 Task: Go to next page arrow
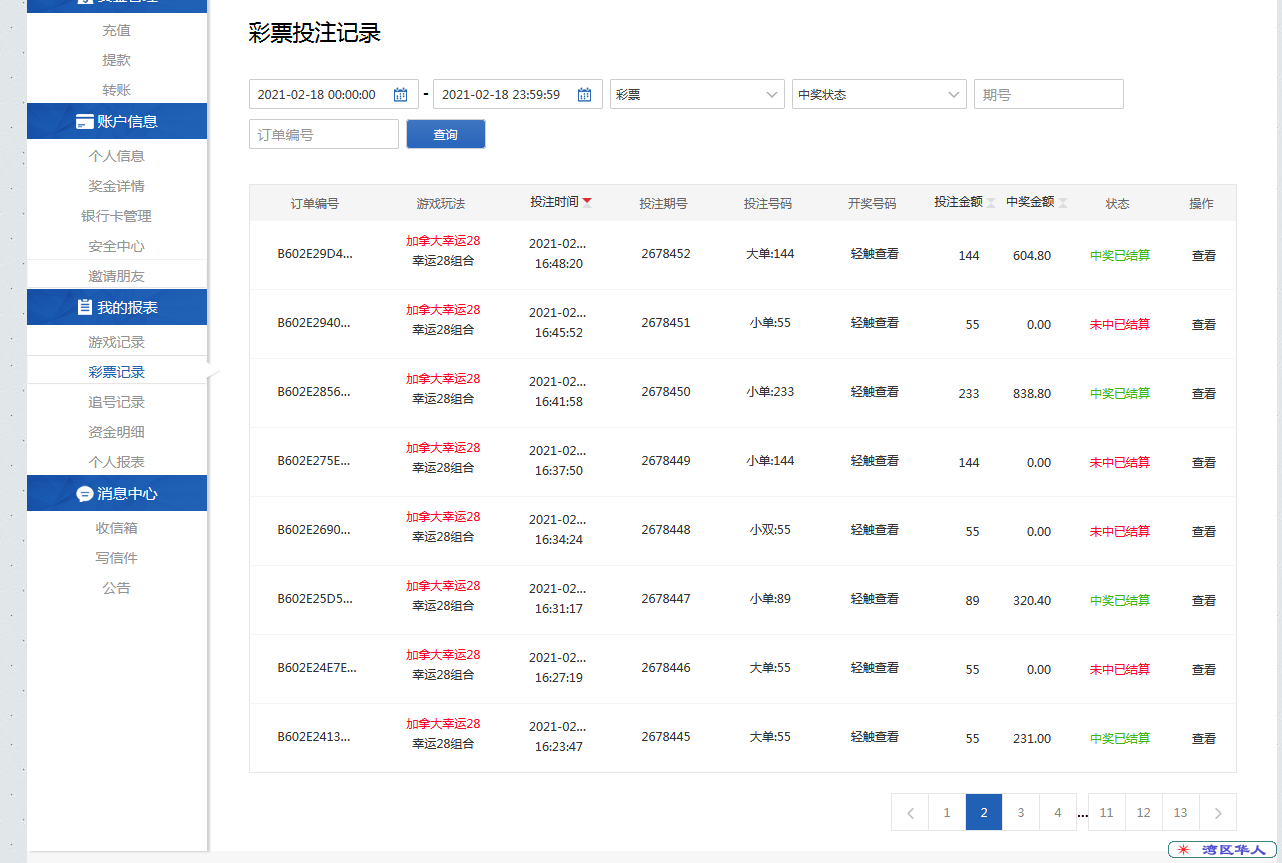pyautogui.click(x=1218, y=812)
